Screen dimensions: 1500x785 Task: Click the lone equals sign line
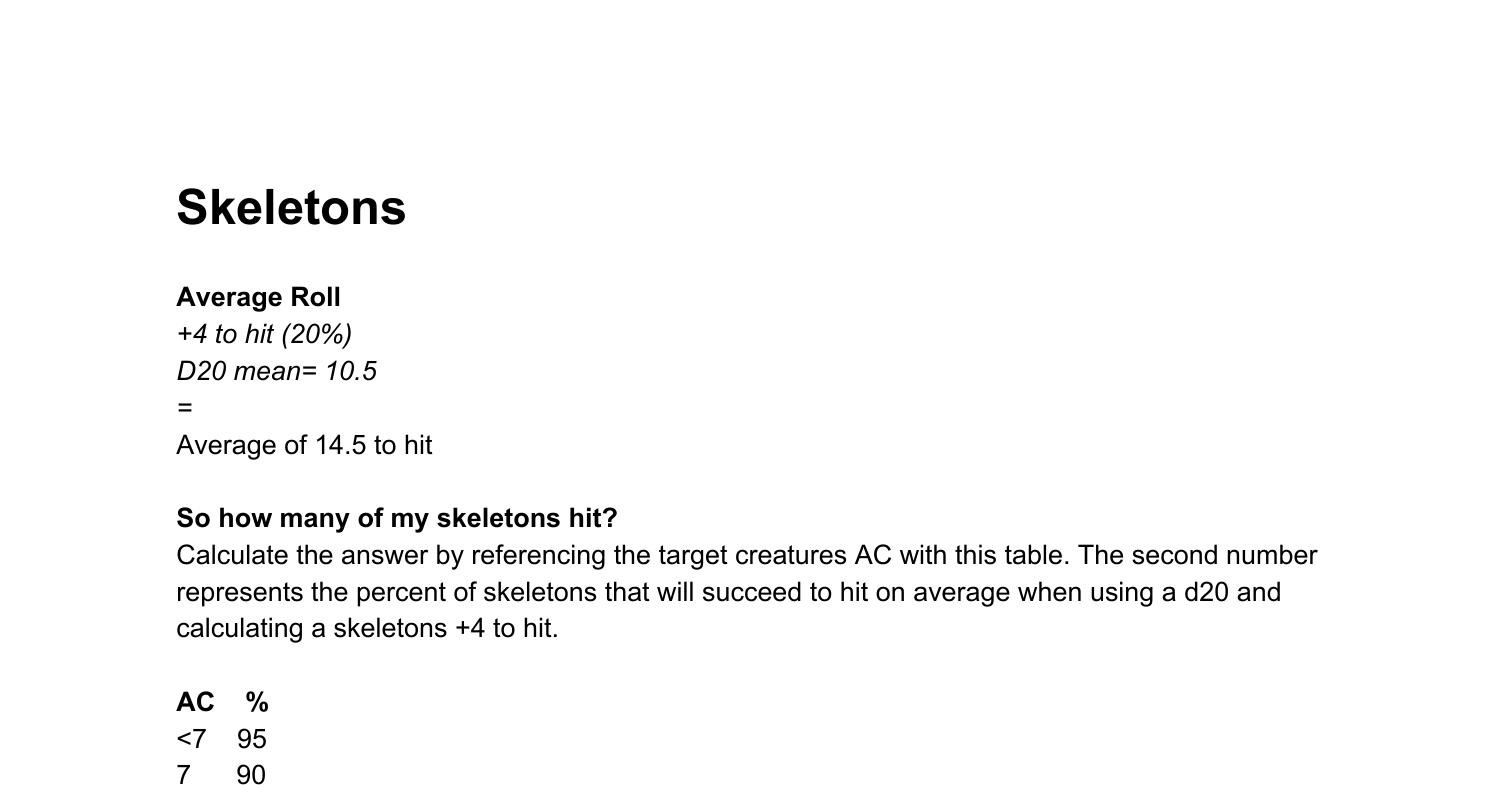[184, 408]
